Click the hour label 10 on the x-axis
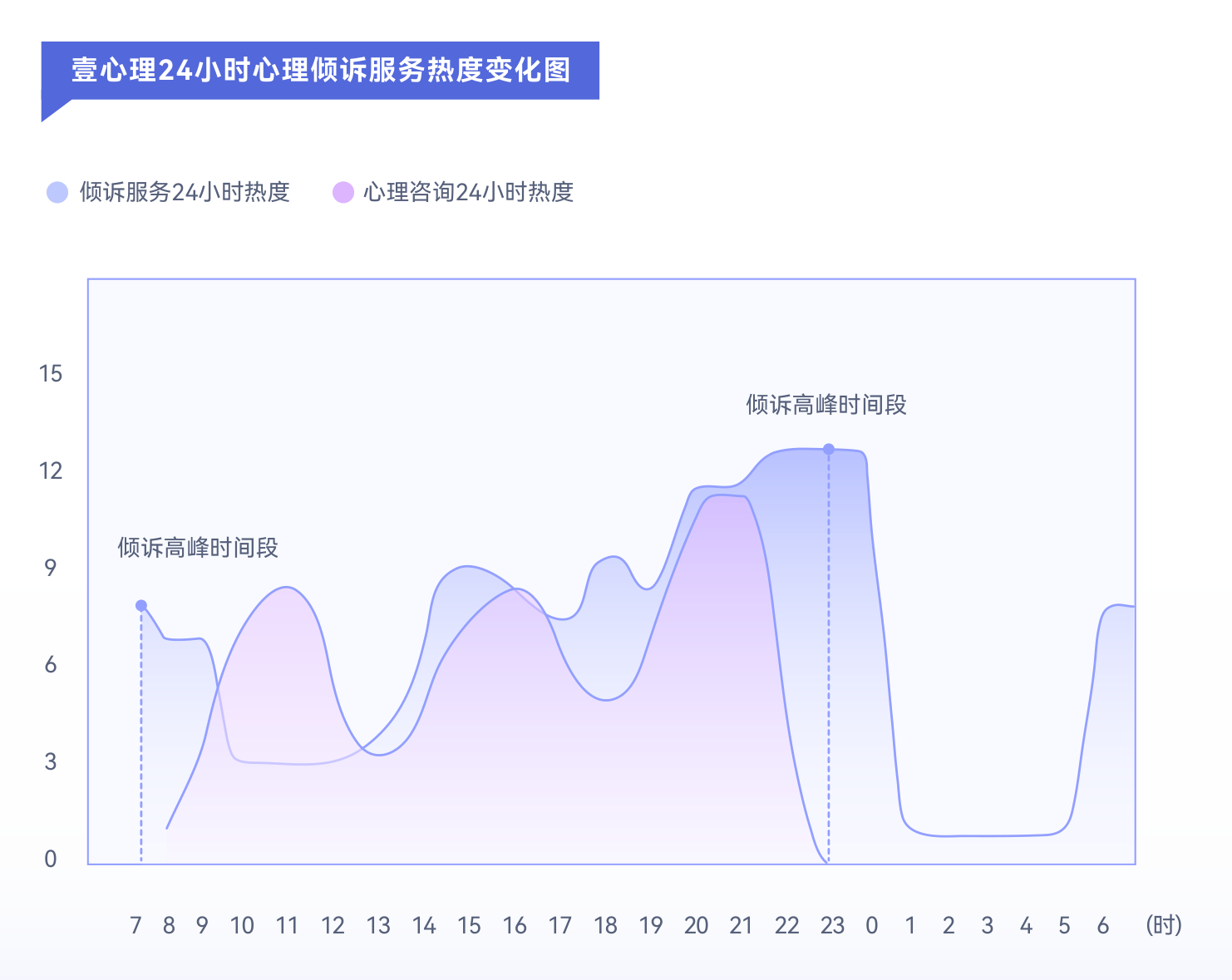 click(x=242, y=925)
